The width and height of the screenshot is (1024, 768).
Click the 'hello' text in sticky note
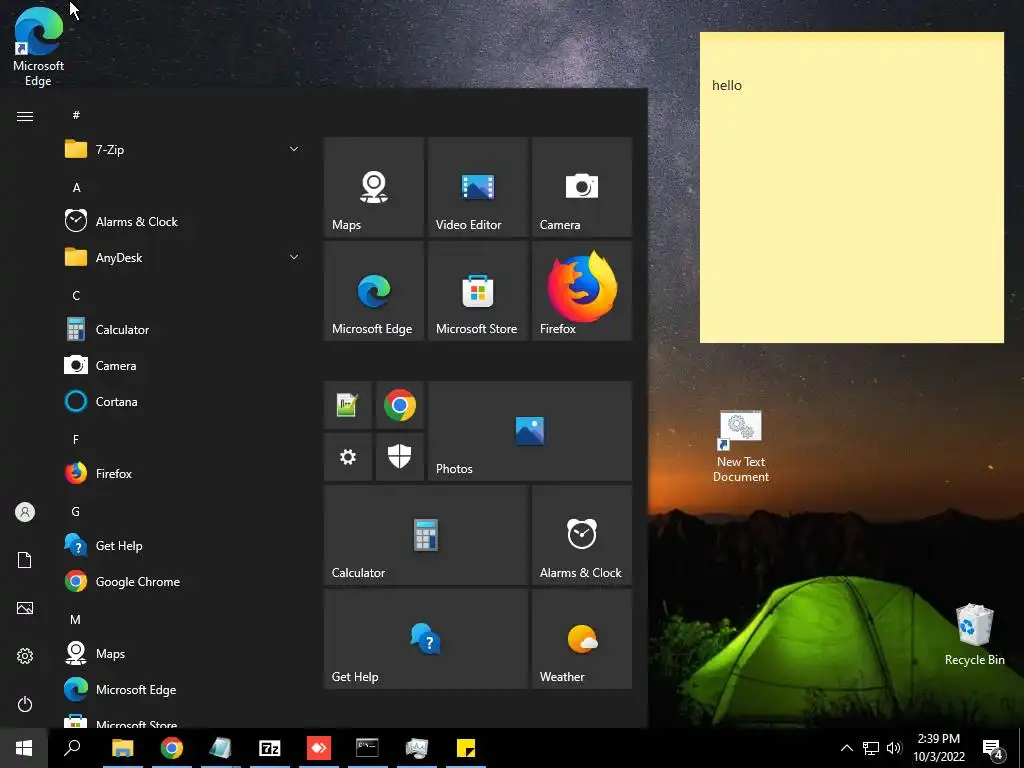point(727,86)
